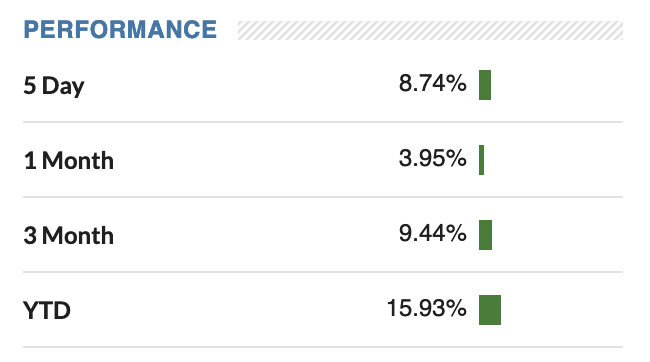Click the 9.44% three-month value
Viewport: 650px width, 362px height.
coord(432,233)
